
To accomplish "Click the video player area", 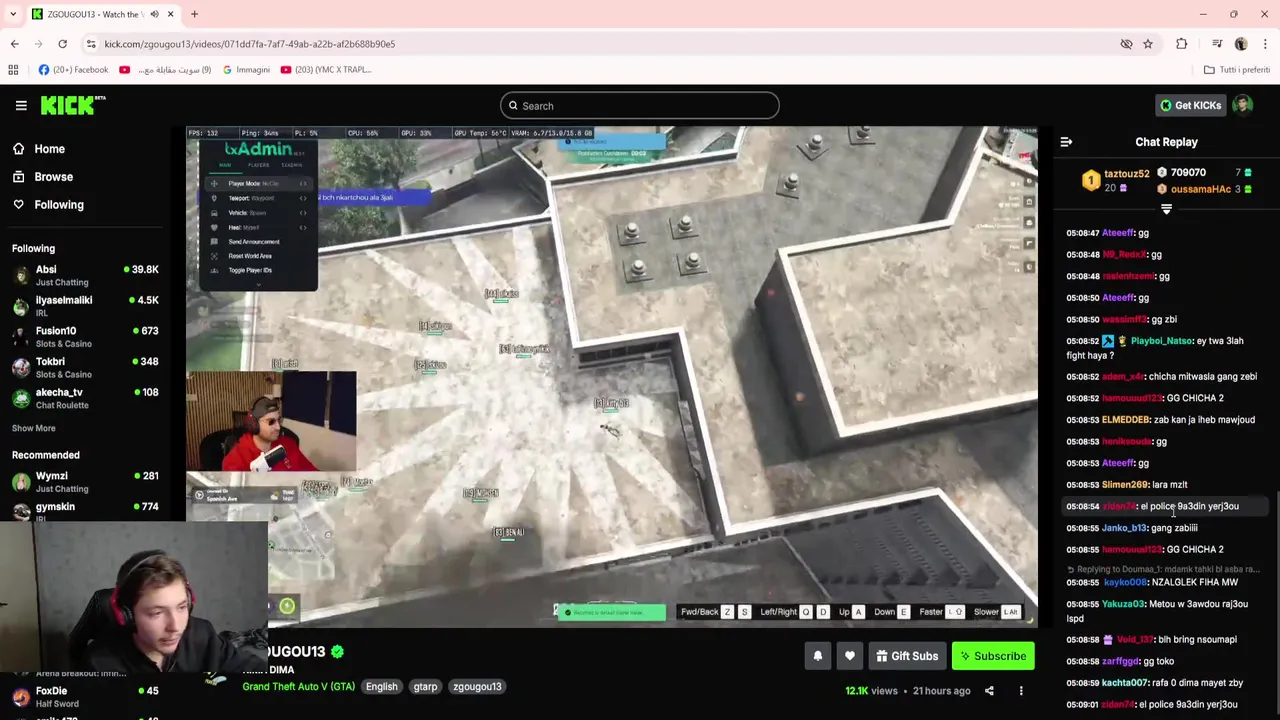I will pos(611,376).
